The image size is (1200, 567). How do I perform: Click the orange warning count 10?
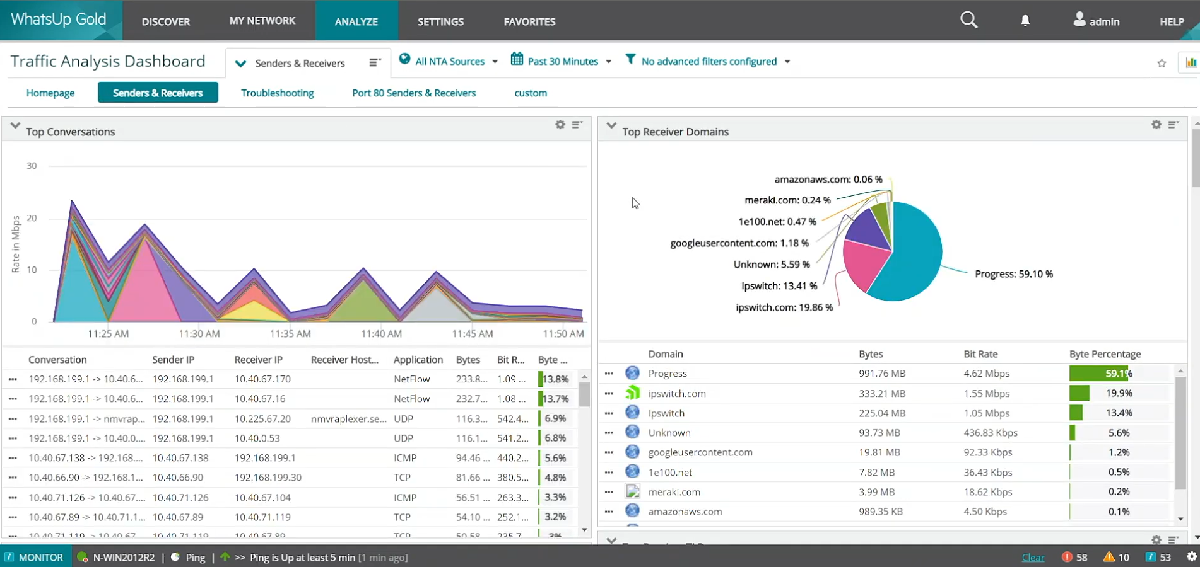pyautogui.click(x=1116, y=557)
